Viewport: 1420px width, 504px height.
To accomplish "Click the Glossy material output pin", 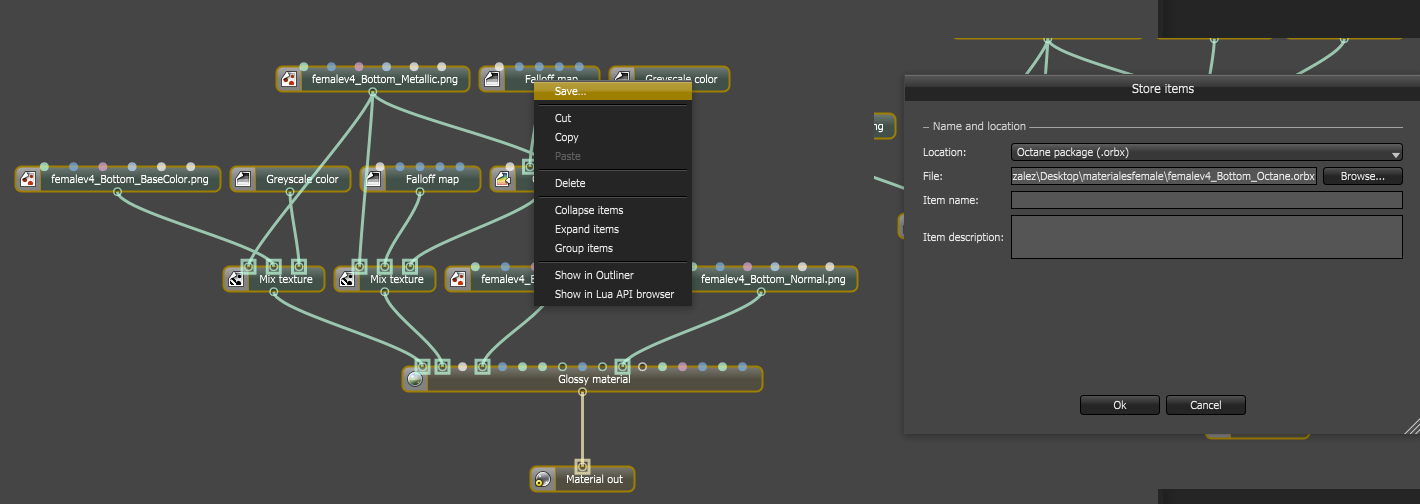I will click(582, 392).
